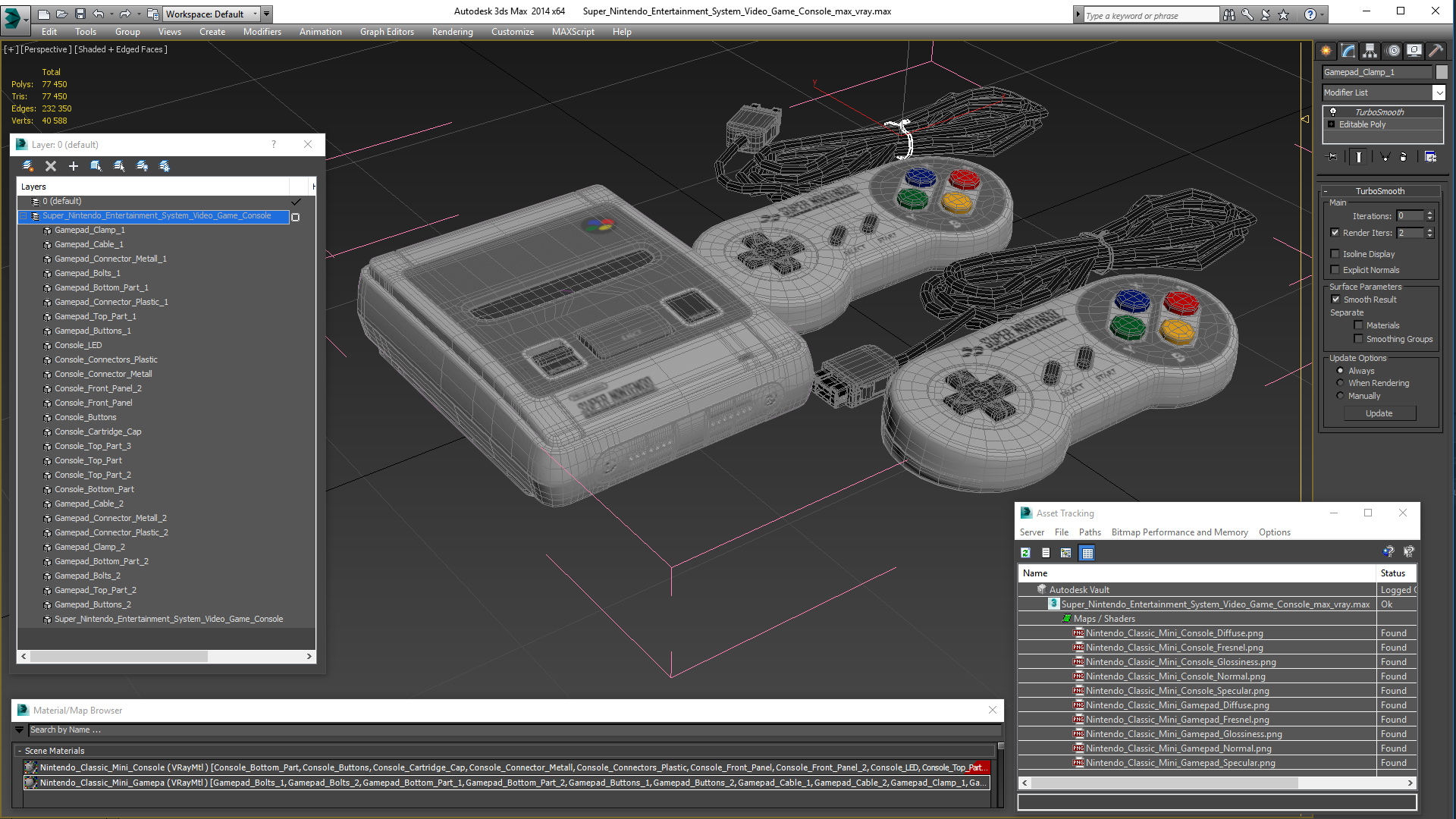Enable the Isoline Display checkbox
This screenshot has width=1456, height=819.
point(1335,254)
